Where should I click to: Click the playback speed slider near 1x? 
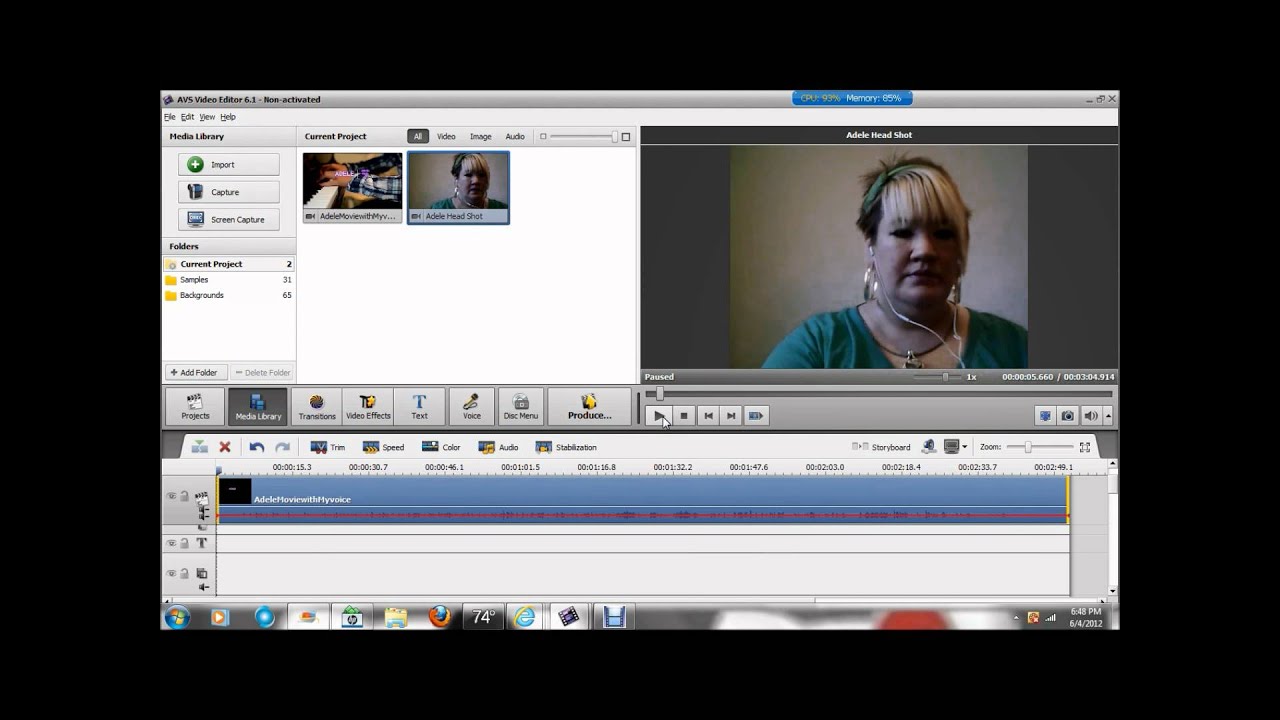[937, 377]
